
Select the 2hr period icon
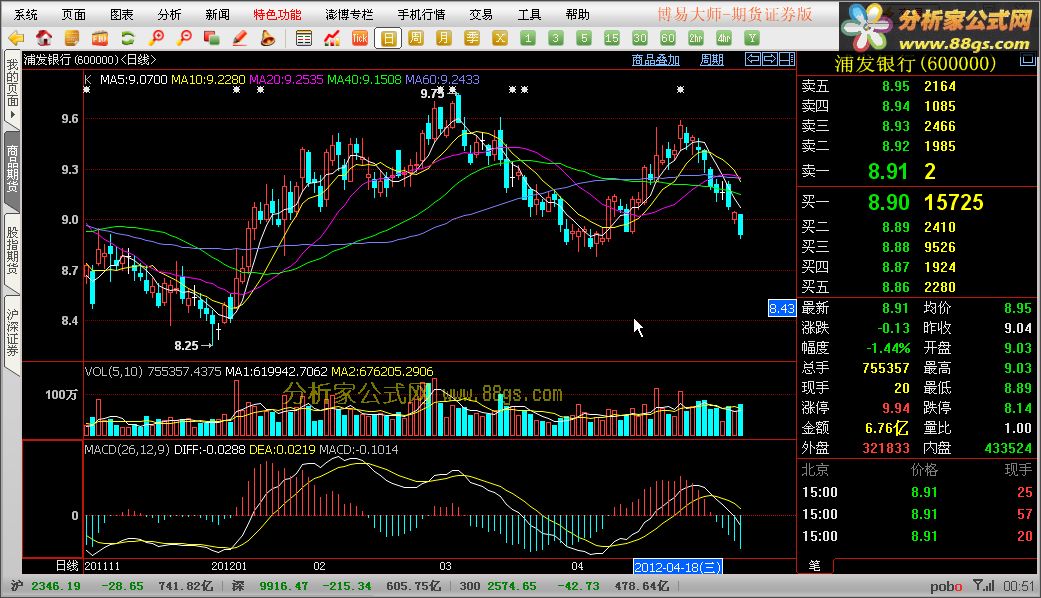696,38
